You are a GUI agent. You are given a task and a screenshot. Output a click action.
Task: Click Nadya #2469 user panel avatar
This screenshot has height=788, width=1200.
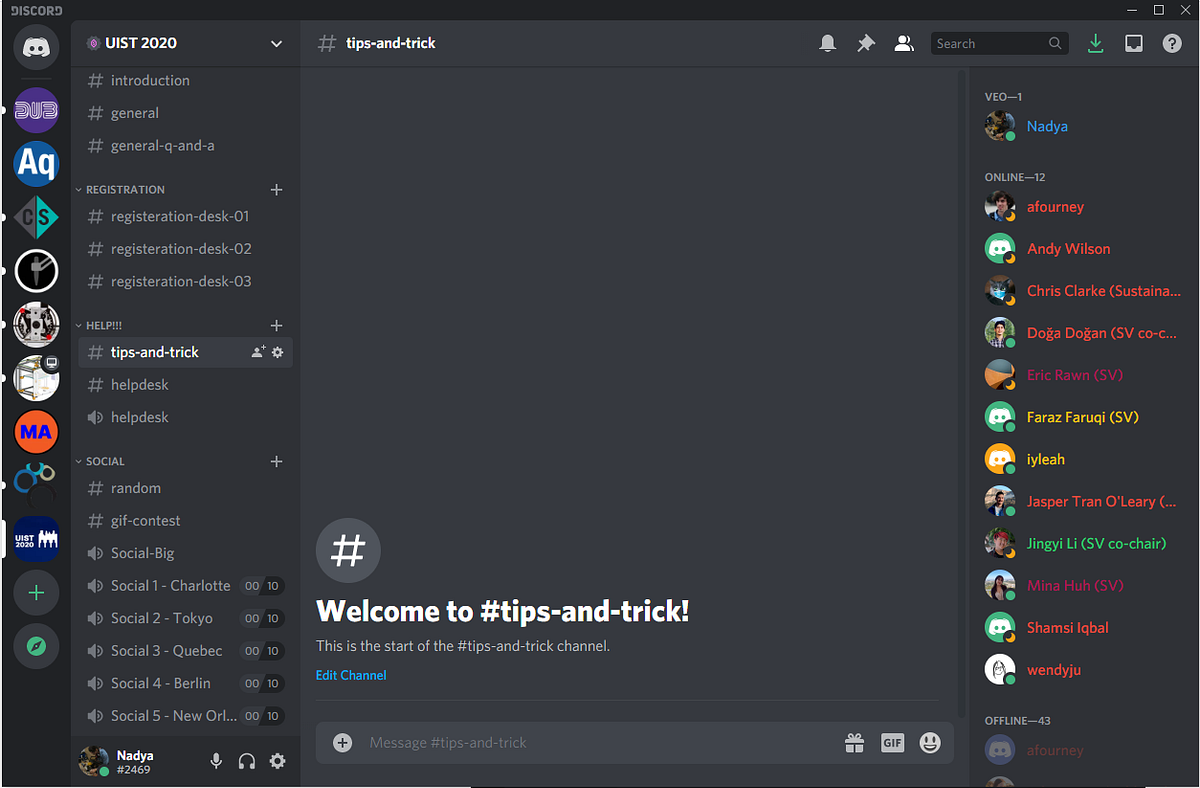[x=94, y=761]
